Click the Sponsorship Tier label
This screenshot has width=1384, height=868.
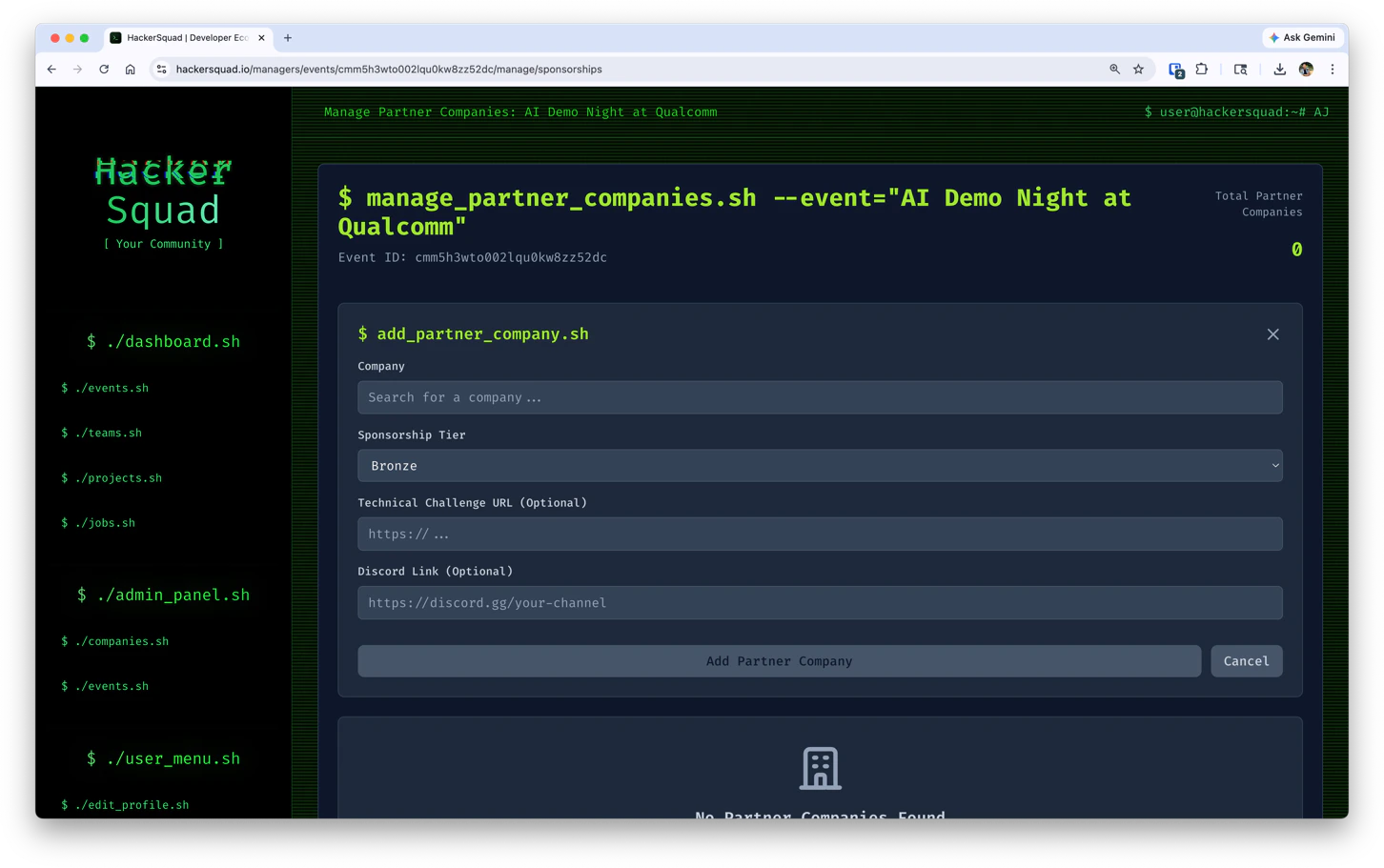pyautogui.click(x=412, y=435)
